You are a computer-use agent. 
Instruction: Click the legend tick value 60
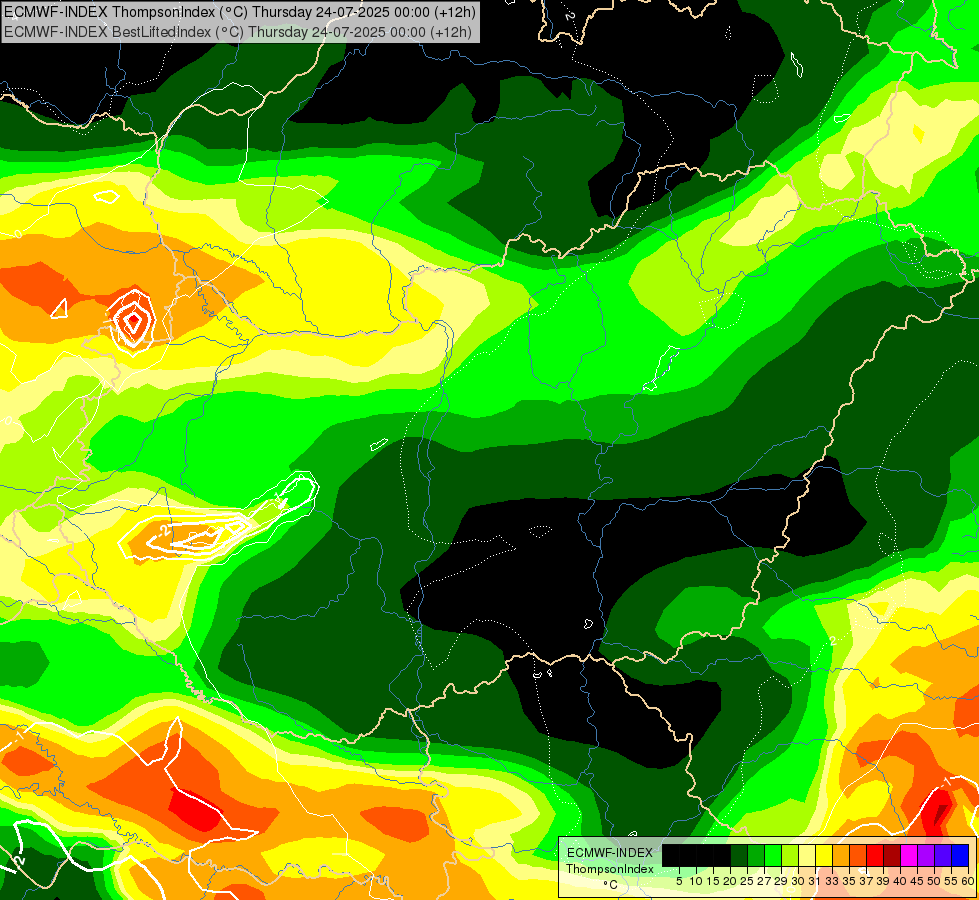968,881
